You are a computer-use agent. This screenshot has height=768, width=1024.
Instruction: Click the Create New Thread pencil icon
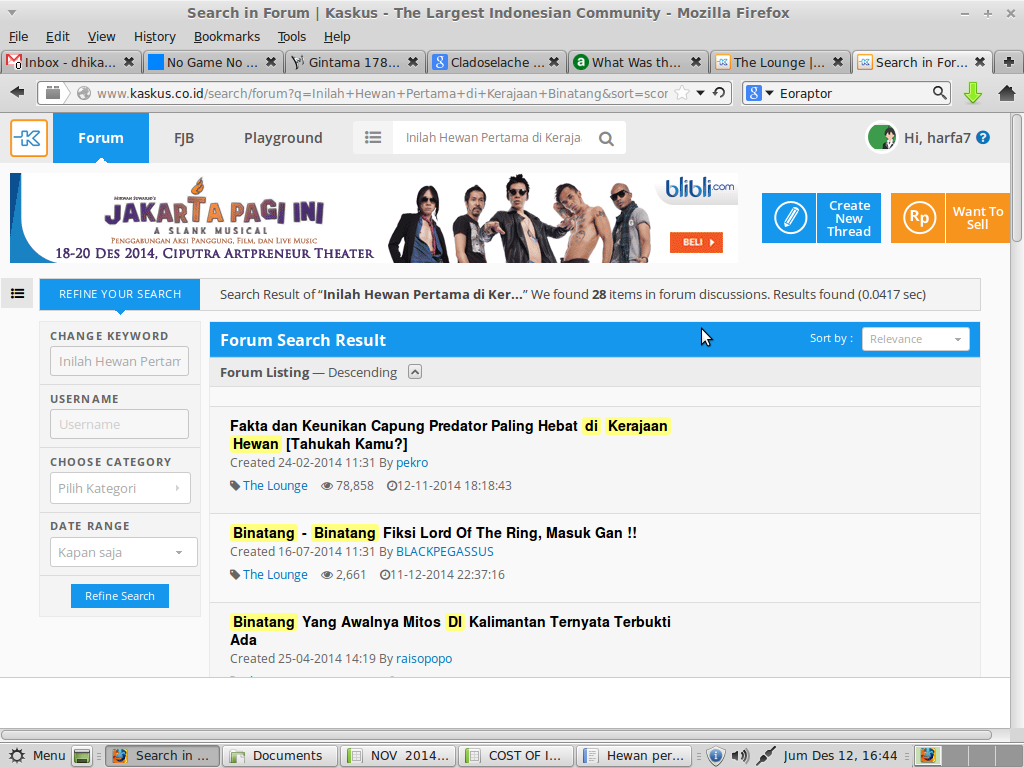coord(790,218)
